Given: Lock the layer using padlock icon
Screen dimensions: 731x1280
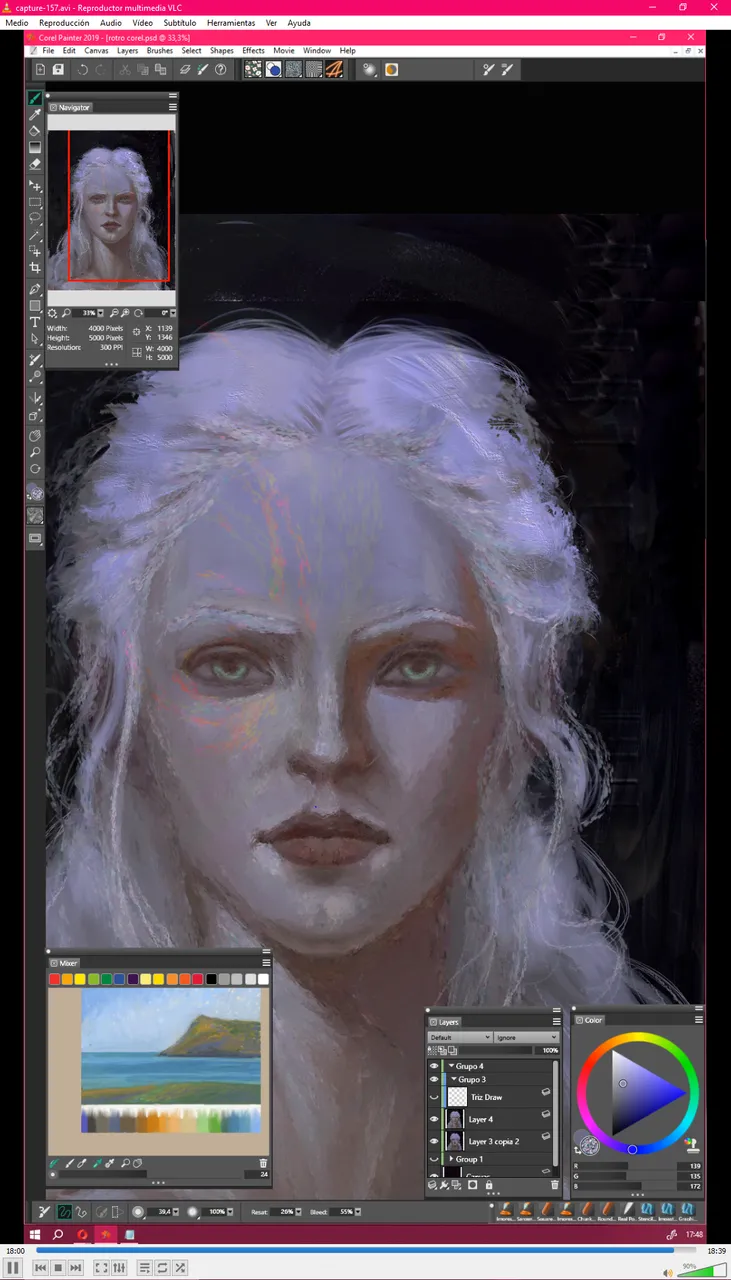Looking at the screenshot, I should [x=489, y=1185].
